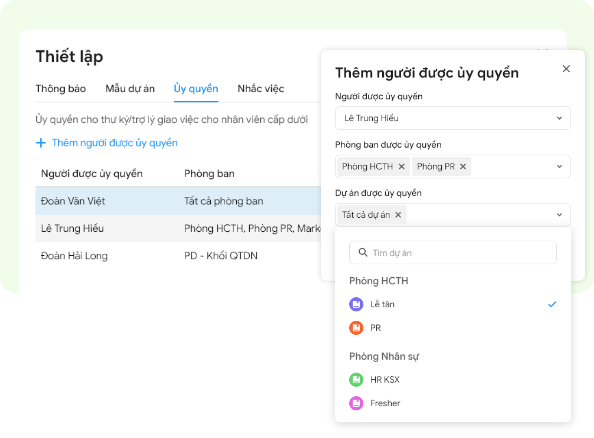Expand the Phòng ban được ủy quyền dropdown arrow
Viewport: 594px width, 438px height.
[559, 166]
